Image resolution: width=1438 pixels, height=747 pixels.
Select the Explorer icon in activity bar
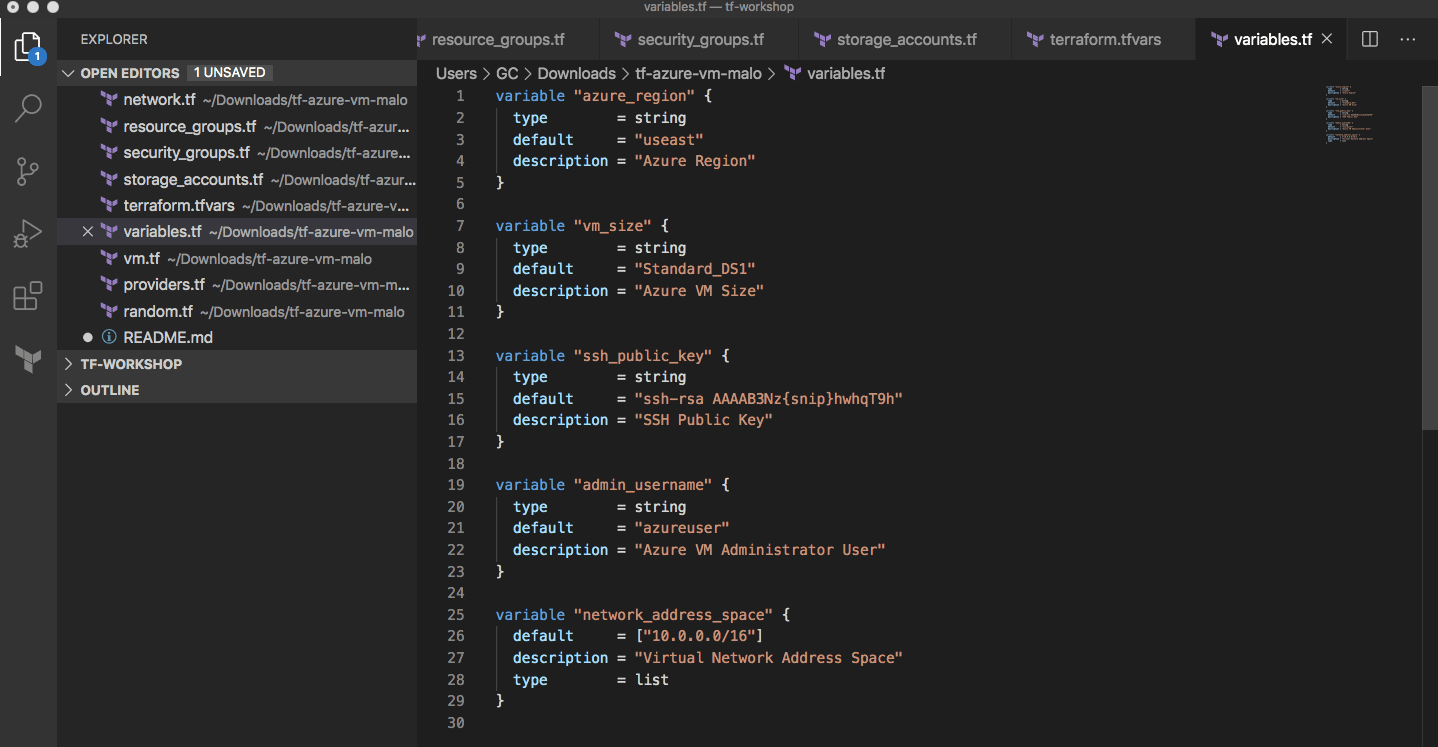(27, 47)
